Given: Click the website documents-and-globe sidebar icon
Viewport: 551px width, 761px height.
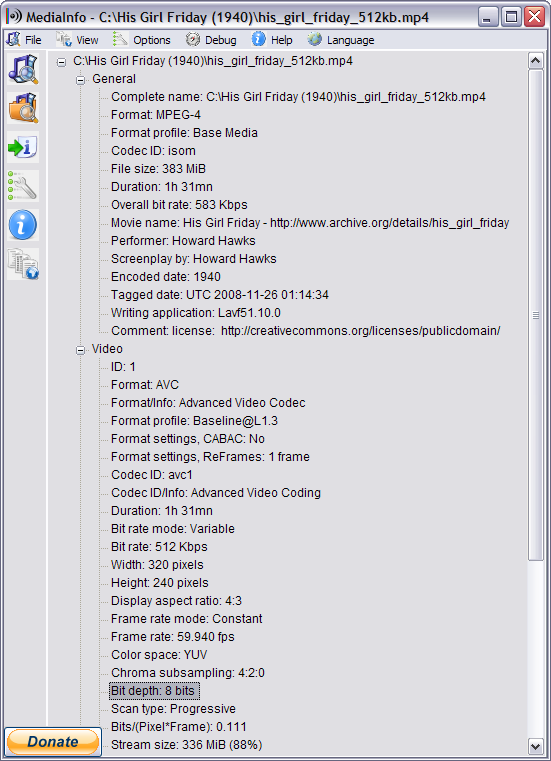Looking at the screenshot, I should click(x=23, y=264).
